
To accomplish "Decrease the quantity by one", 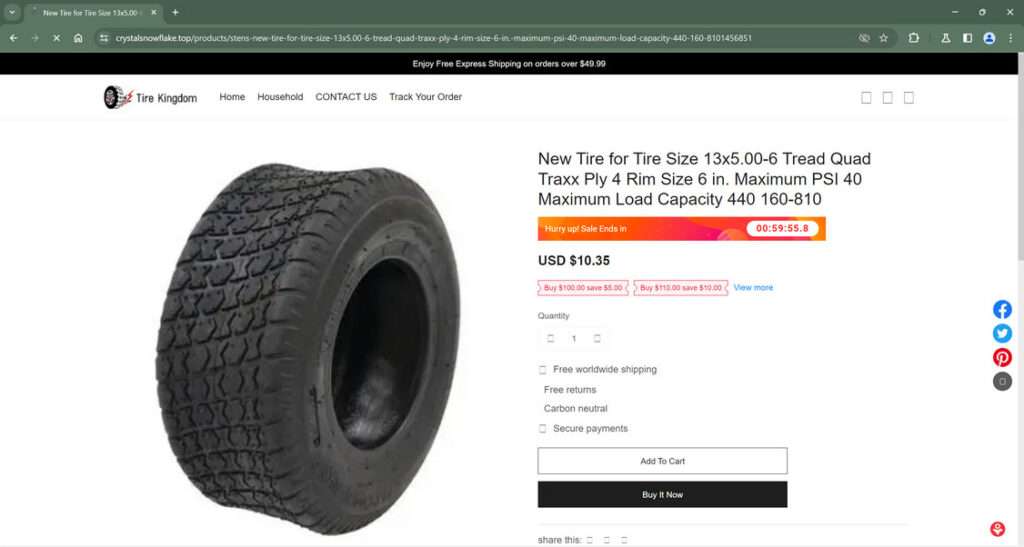I will tap(550, 338).
